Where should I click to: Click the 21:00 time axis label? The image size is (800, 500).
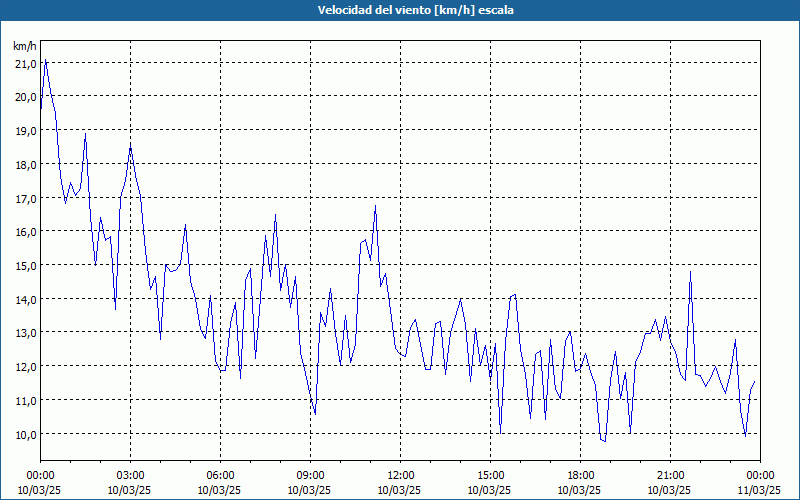670,476
